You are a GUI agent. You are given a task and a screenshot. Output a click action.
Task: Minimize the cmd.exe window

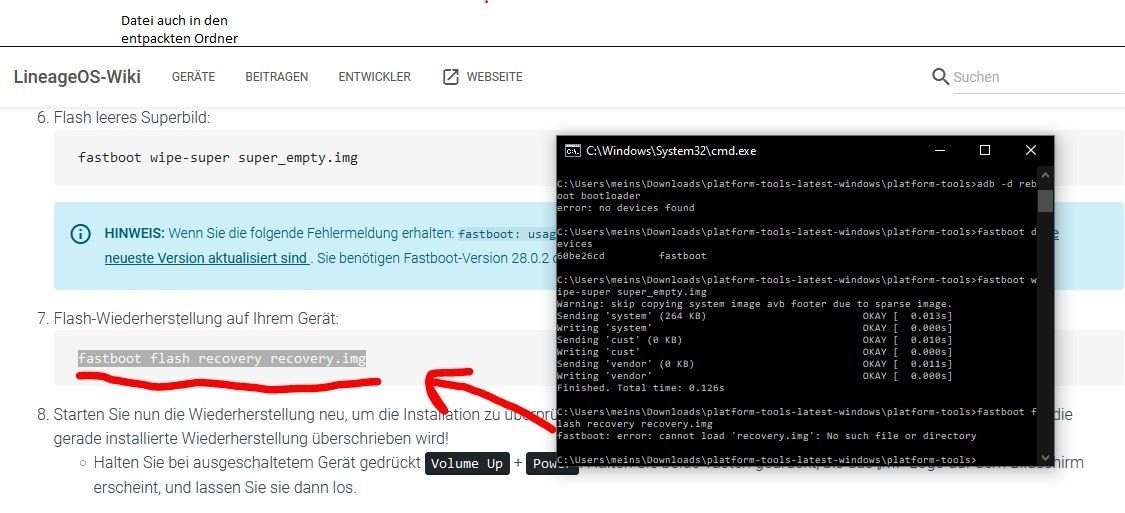(939, 150)
